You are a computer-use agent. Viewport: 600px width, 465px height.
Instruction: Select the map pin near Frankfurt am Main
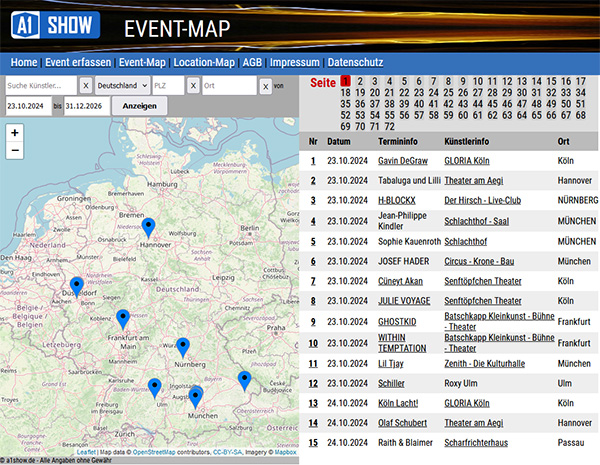[123, 320]
